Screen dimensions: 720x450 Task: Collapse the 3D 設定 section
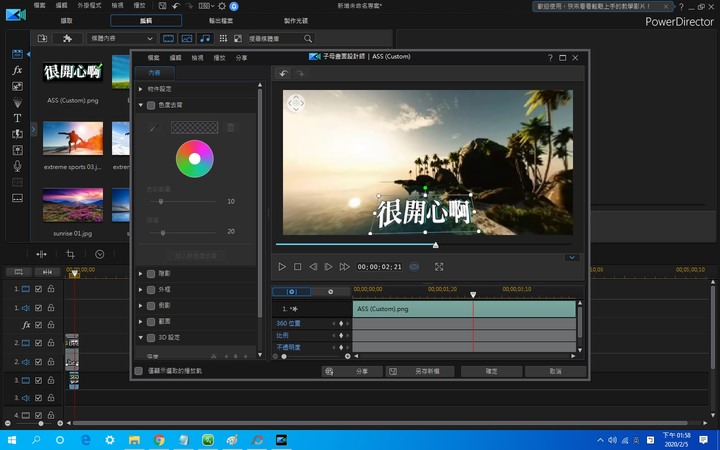(141, 338)
